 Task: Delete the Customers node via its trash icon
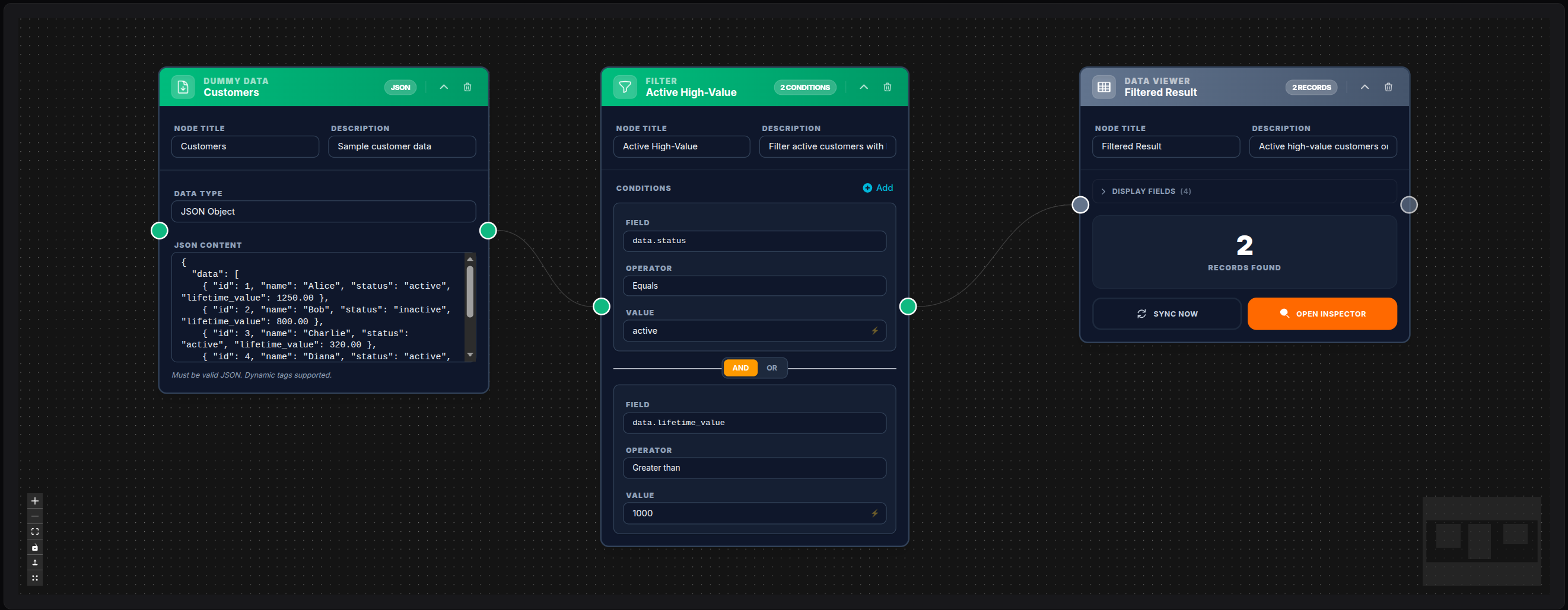[467, 87]
